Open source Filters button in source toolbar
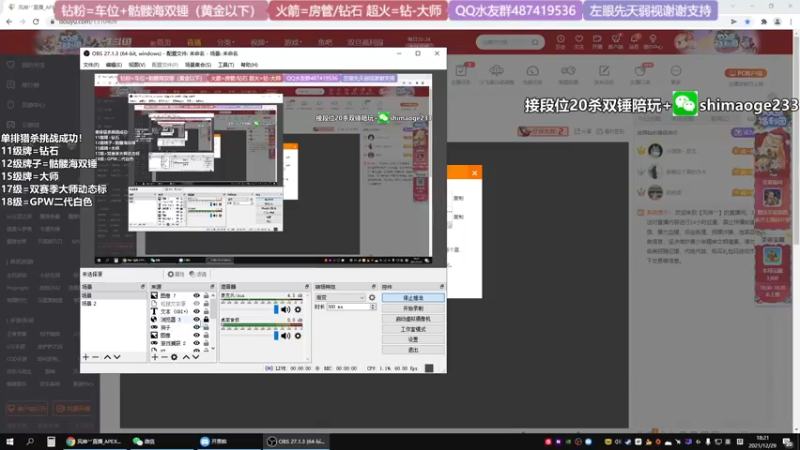This screenshot has width=800, height=450. 198,274
